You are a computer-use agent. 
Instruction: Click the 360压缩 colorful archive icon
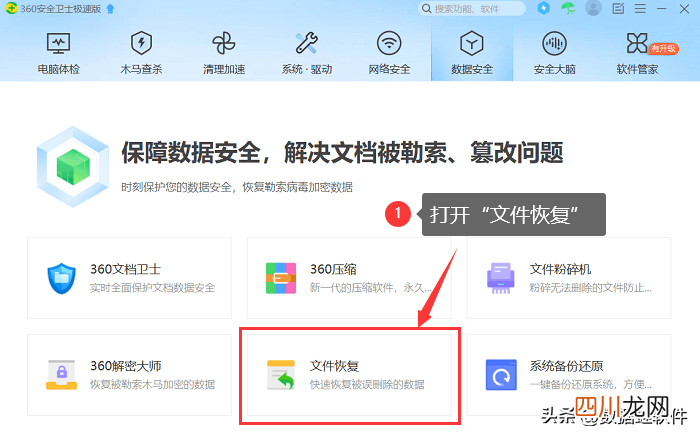pyautogui.click(x=281, y=278)
